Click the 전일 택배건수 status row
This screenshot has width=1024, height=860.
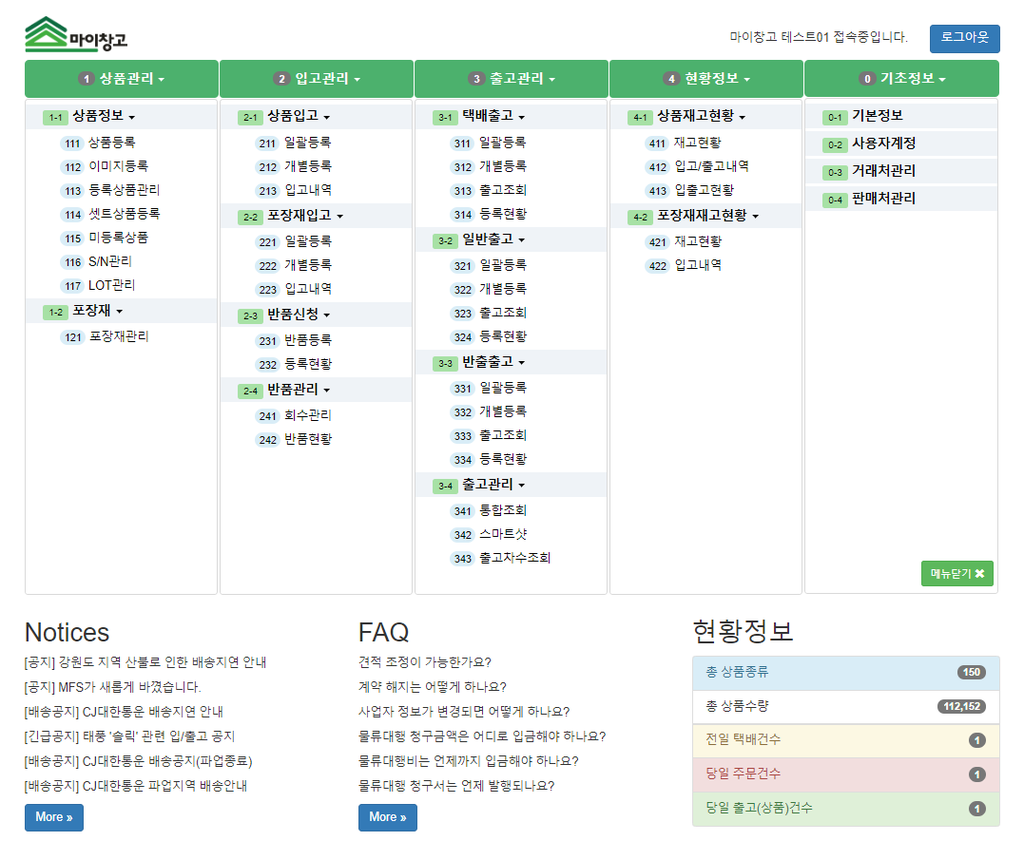point(846,741)
